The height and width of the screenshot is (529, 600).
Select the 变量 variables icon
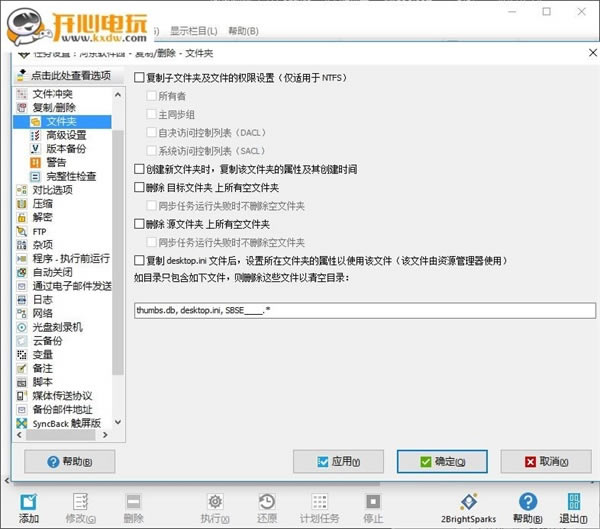click(x=22, y=354)
